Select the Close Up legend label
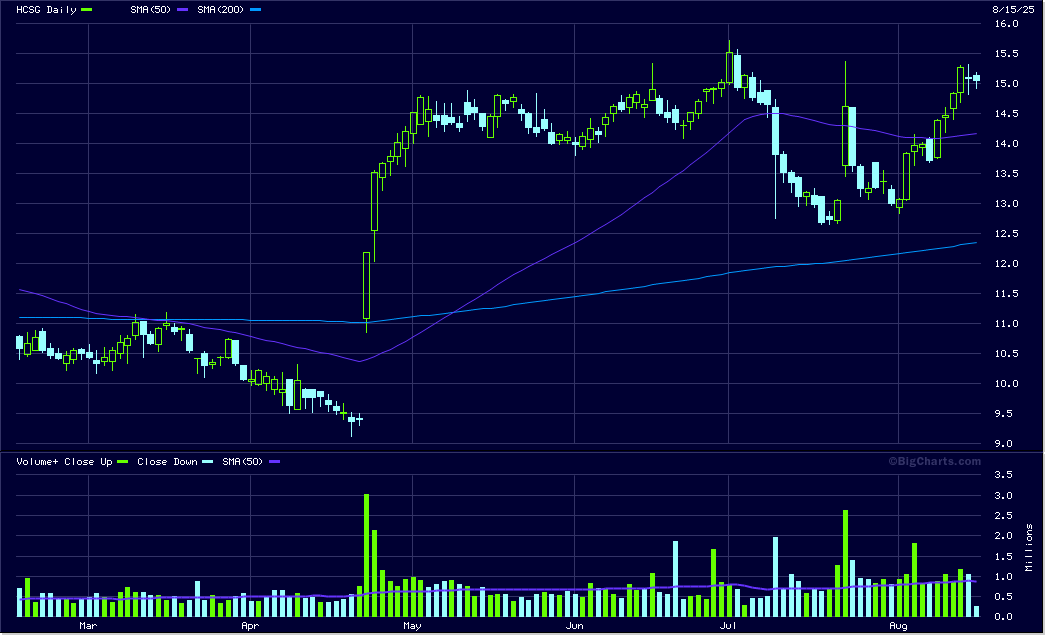Screen dimensions: 1045x635 click(88, 462)
